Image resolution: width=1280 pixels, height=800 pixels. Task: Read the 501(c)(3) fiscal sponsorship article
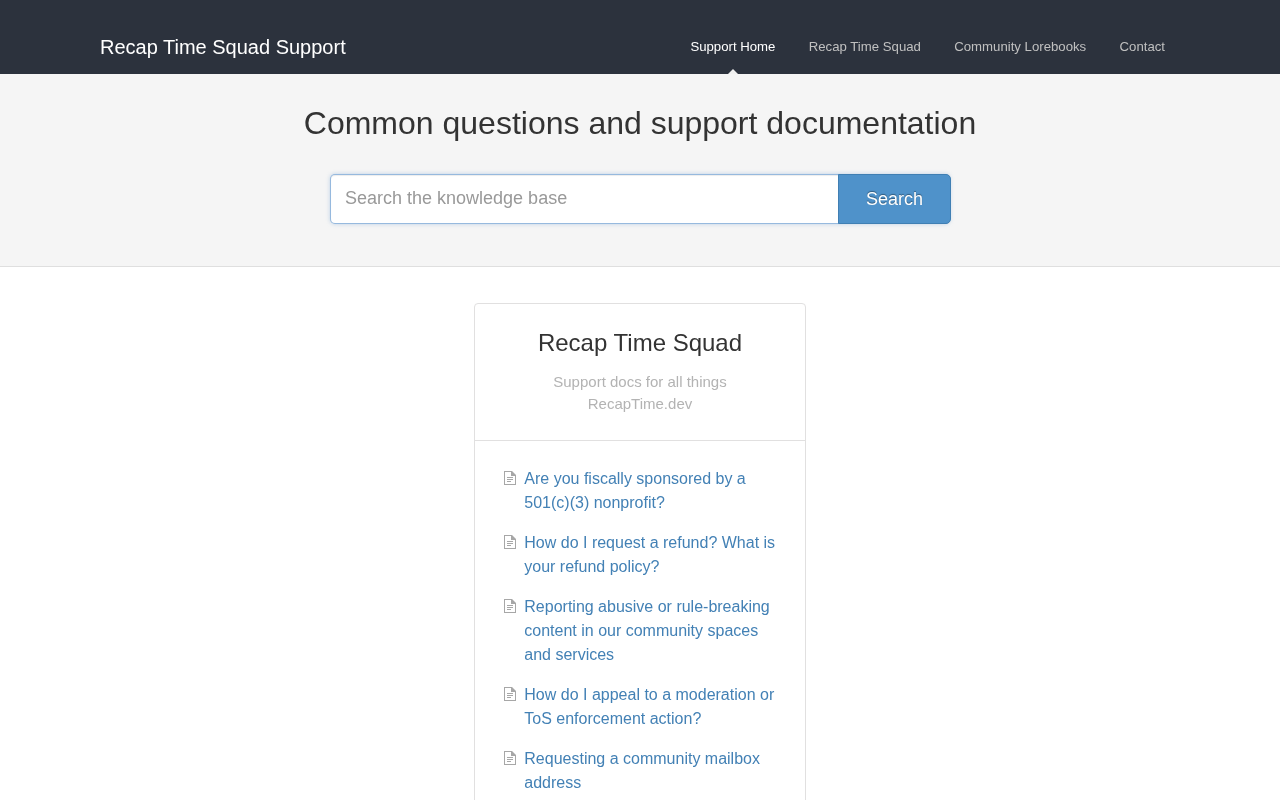(x=634, y=491)
